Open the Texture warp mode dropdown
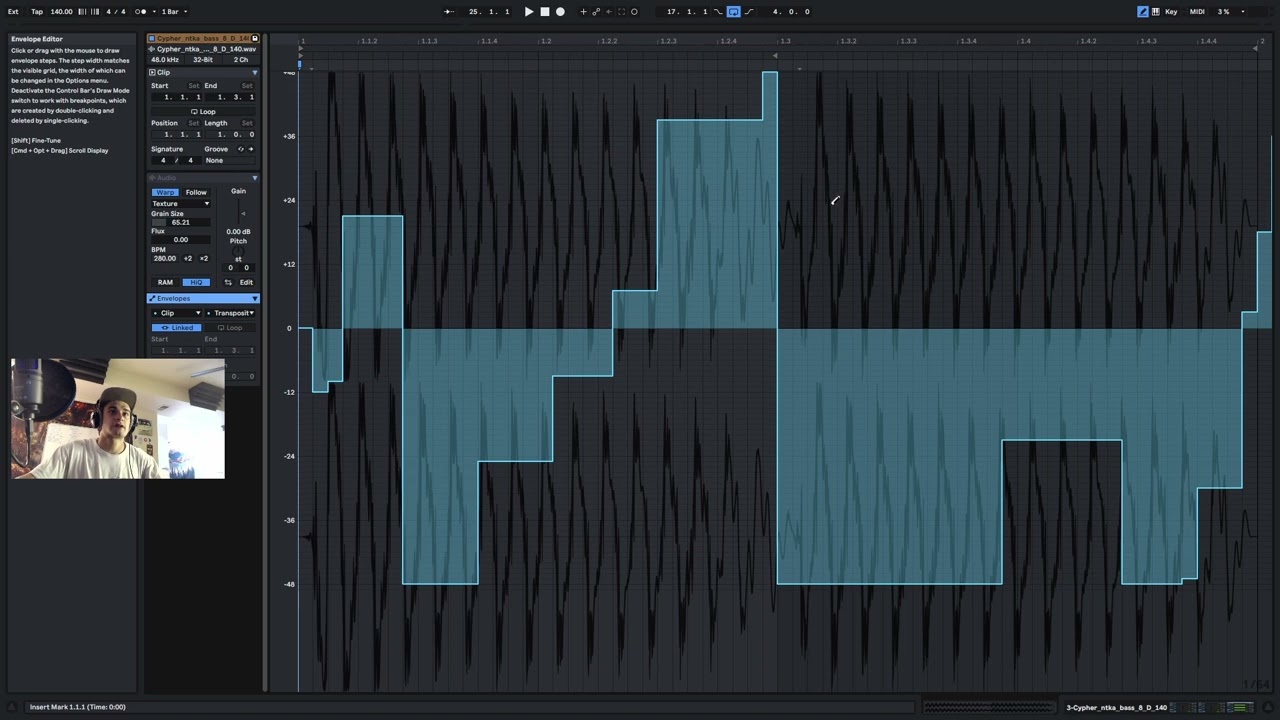This screenshot has height=720, width=1280. tap(181, 204)
